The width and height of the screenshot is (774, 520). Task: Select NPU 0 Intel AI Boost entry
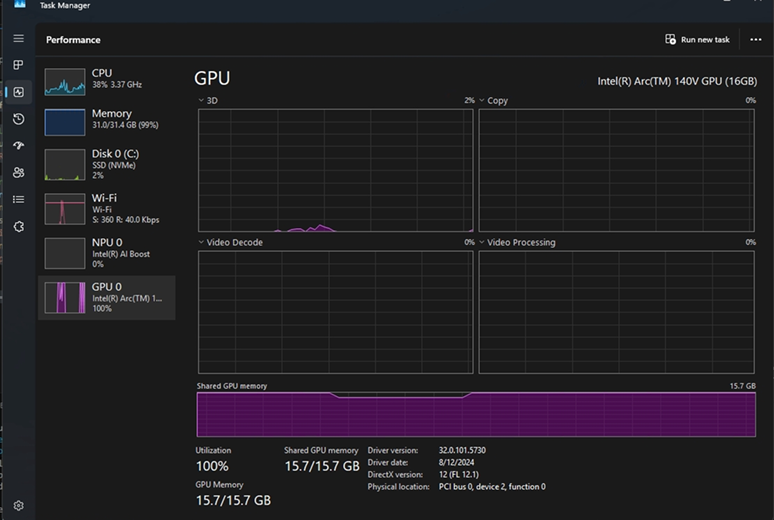click(106, 253)
